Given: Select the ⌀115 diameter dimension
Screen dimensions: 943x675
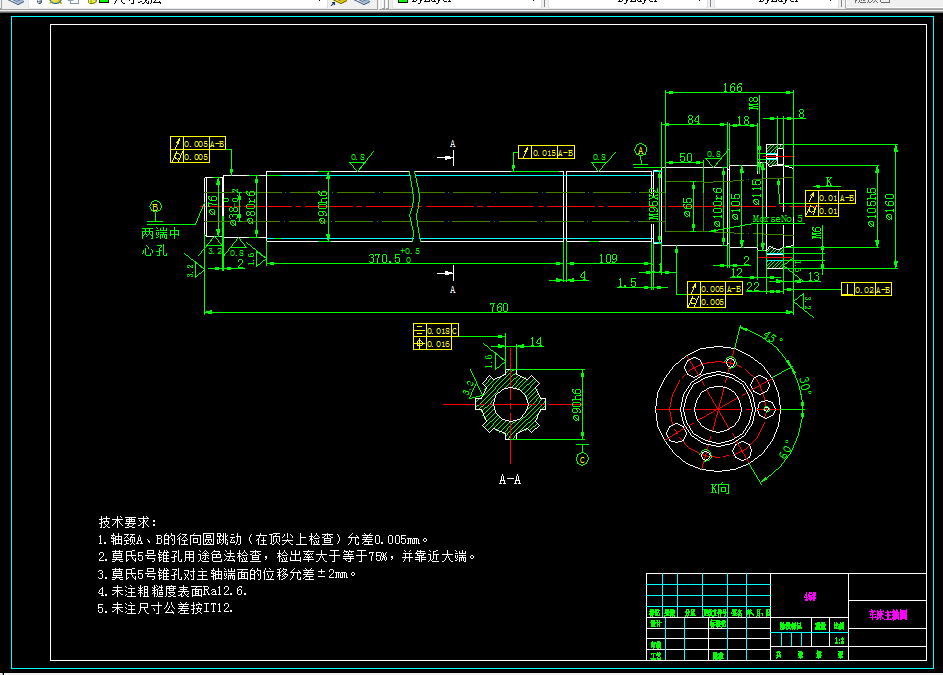Looking at the screenshot, I should click(757, 192).
